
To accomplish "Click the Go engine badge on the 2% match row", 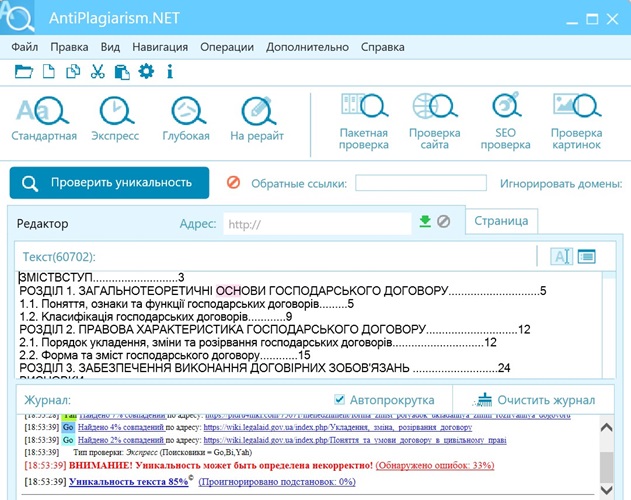I will (x=68, y=440).
